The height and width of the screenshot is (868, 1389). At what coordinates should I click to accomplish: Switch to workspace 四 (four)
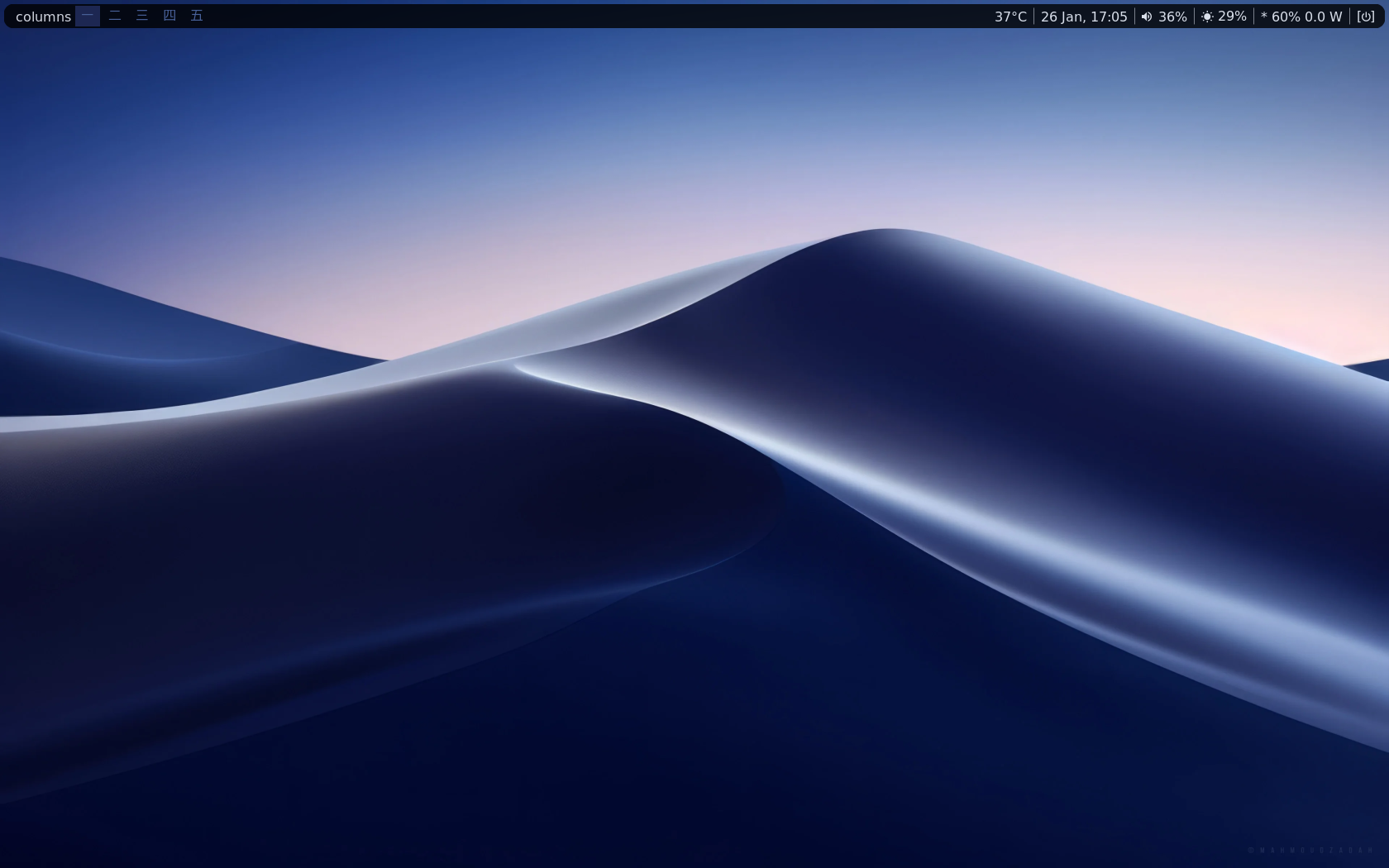tap(169, 16)
